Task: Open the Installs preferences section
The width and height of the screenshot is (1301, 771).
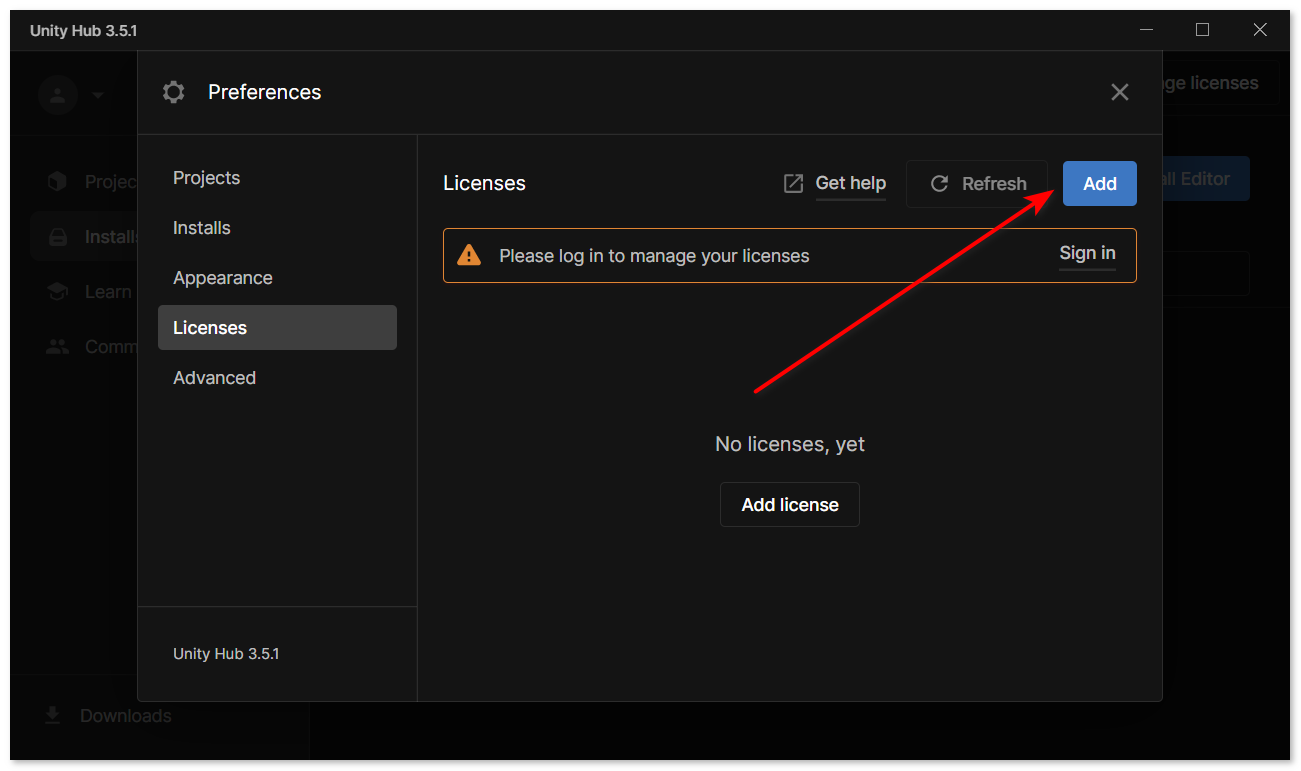Action: (277, 228)
